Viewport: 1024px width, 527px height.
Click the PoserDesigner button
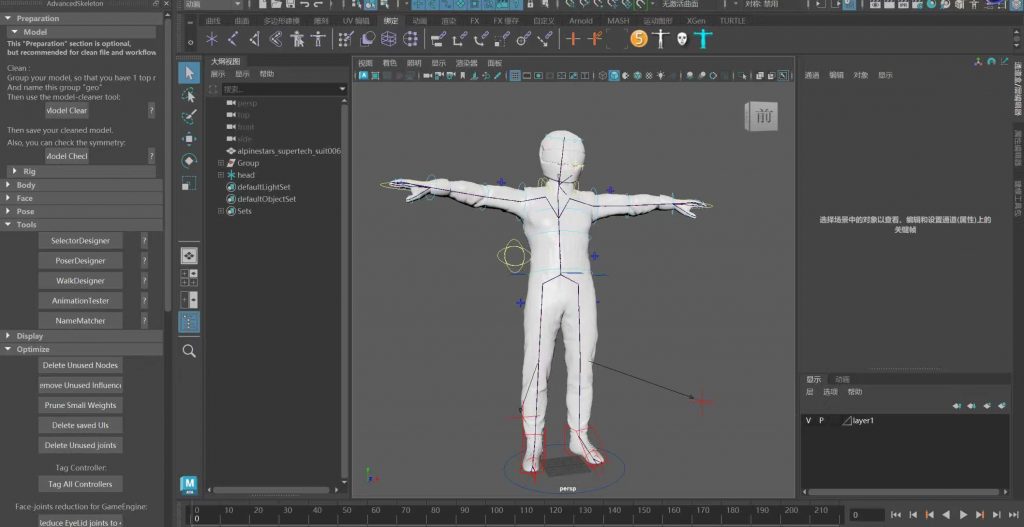pyautogui.click(x=80, y=261)
